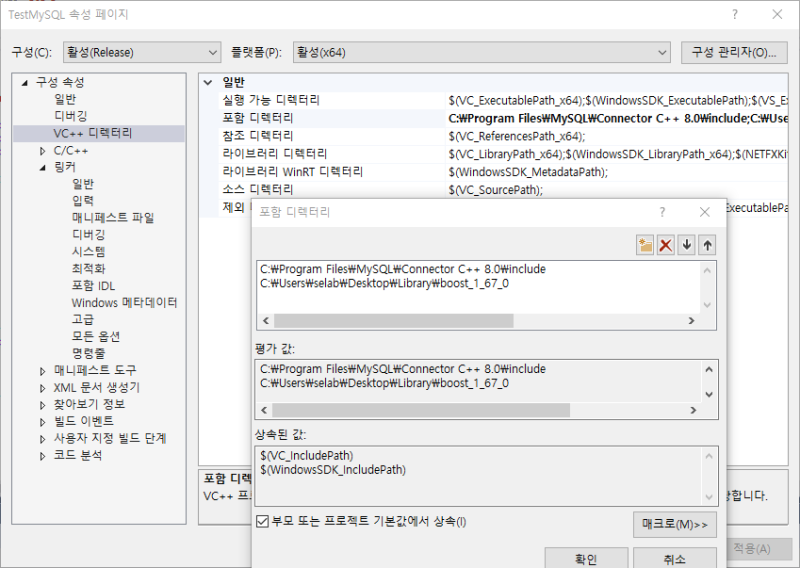Expand the 매니페스트 도구 node
The image size is (800, 568).
click(43, 371)
